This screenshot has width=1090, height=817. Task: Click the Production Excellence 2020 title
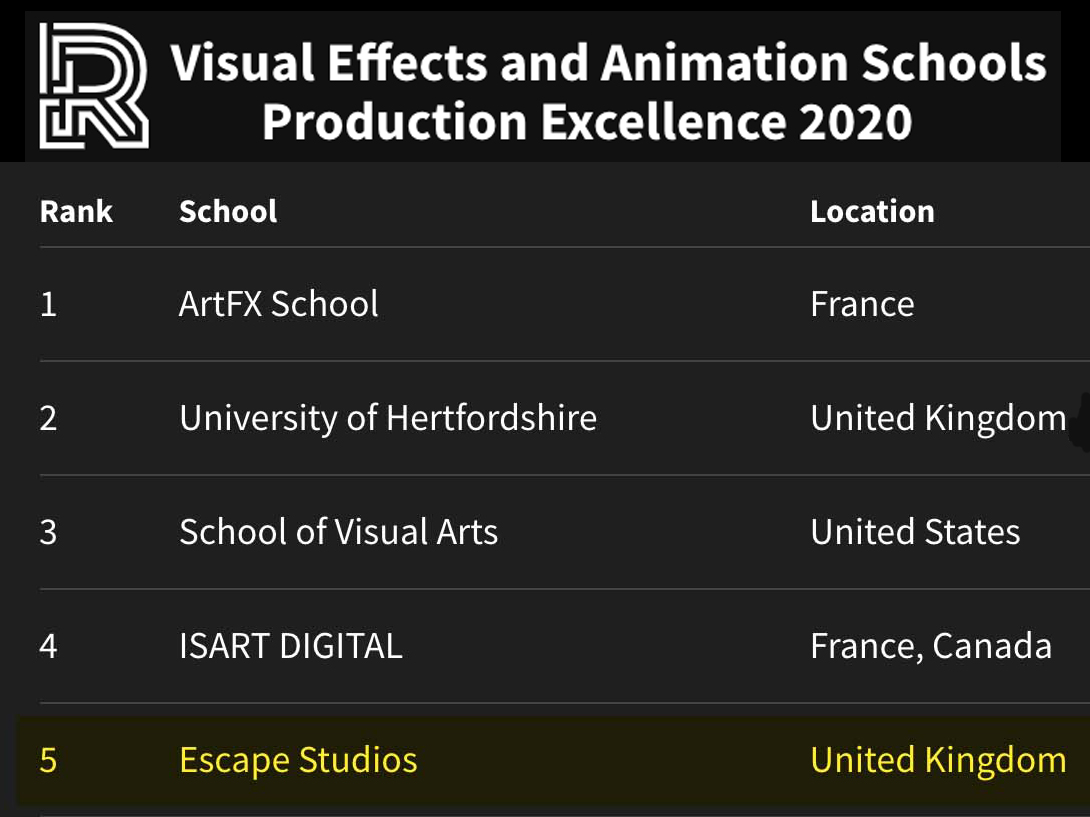(587, 122)
